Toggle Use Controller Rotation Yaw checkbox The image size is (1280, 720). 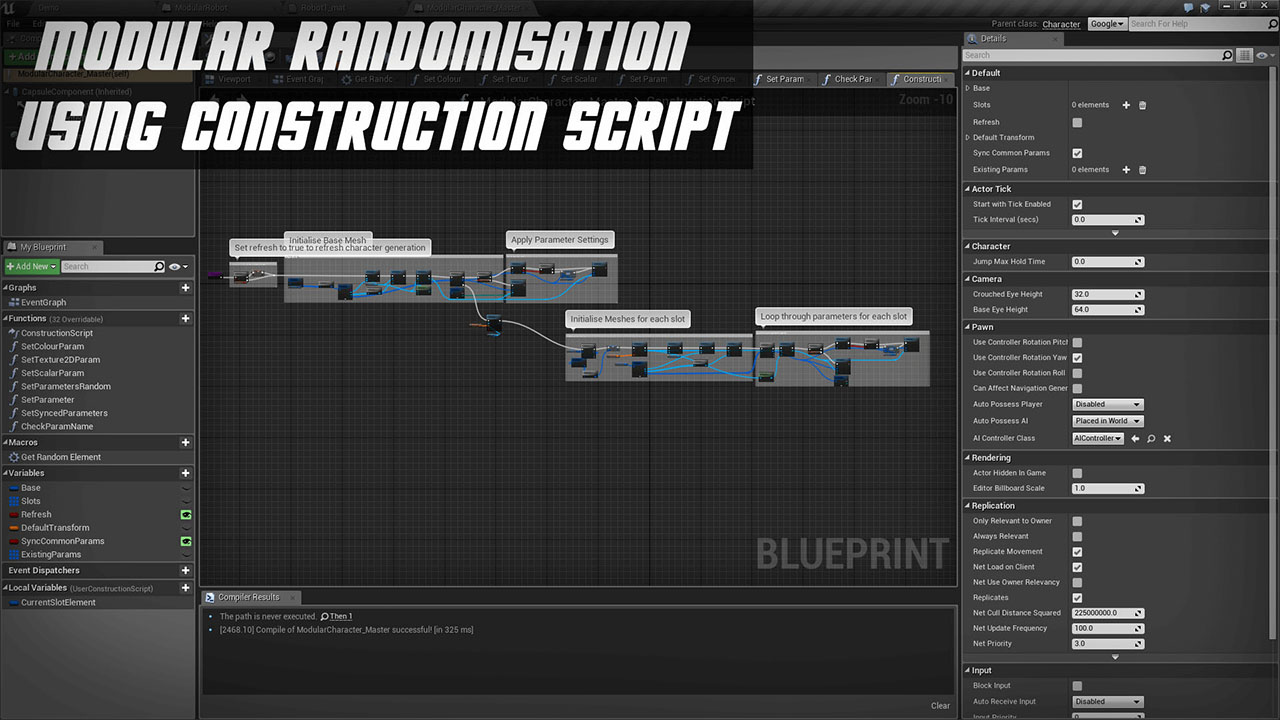coord(1077,357)
